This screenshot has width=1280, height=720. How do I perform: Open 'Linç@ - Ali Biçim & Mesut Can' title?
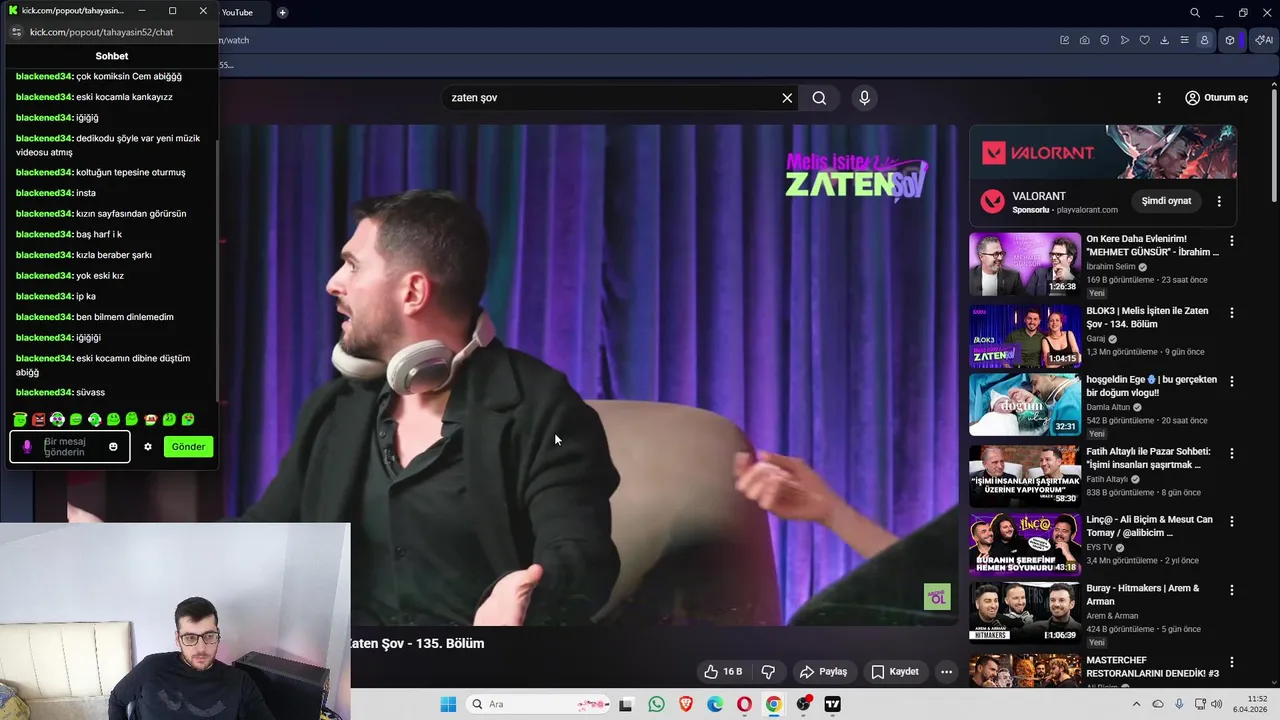click(x=1149, y=526)
